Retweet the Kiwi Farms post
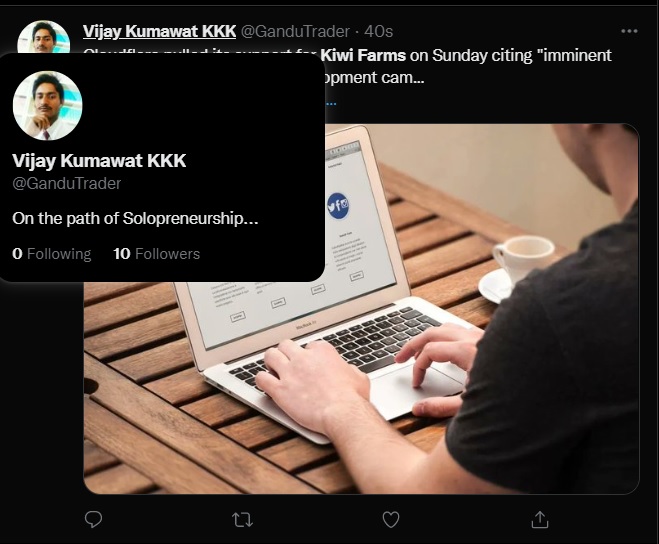Image resolution: width=659 pixels, height=544 pixels. 243,520
